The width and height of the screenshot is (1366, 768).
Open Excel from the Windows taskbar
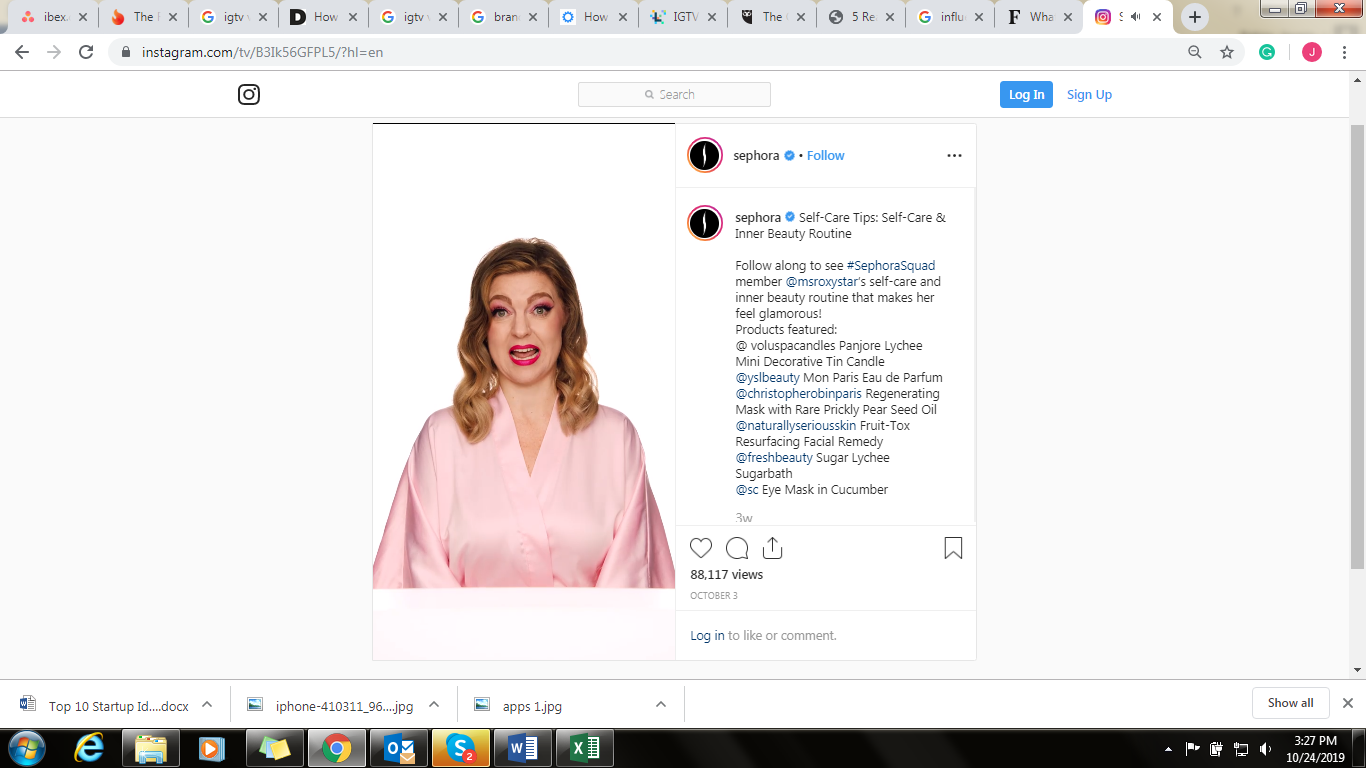tap(585, 748)
